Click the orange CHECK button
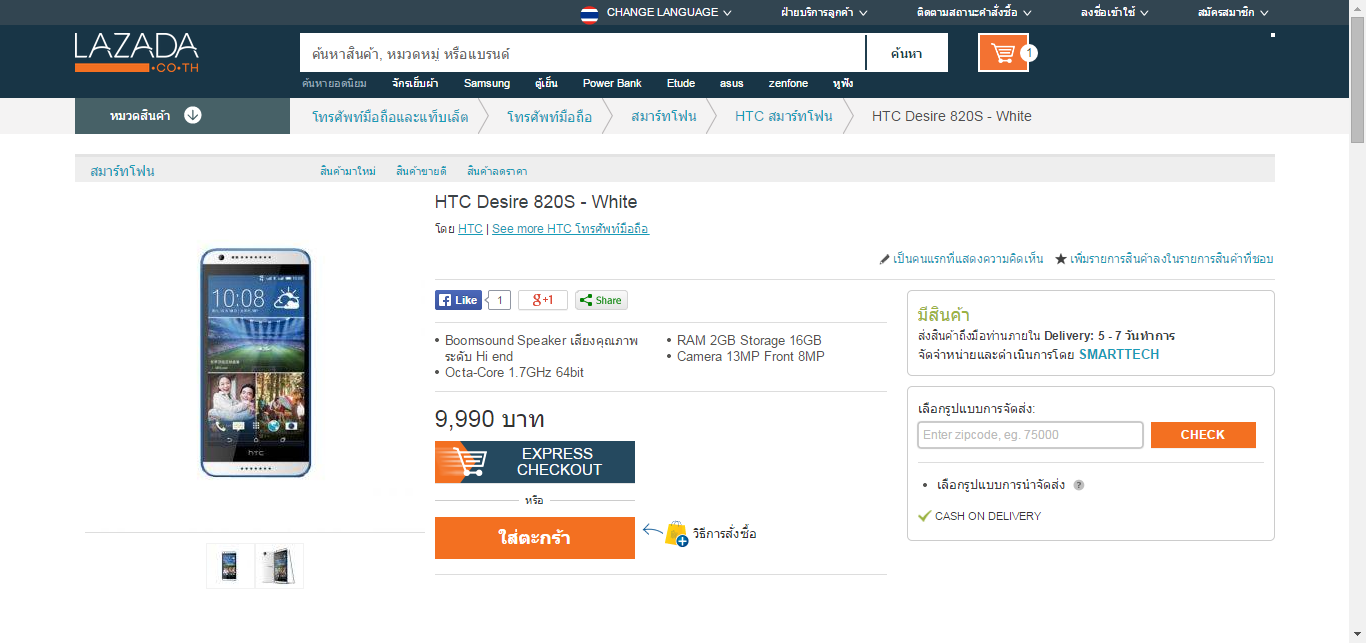The height and width of the screenshot is (643, 1366). (x=1203, y=435)
